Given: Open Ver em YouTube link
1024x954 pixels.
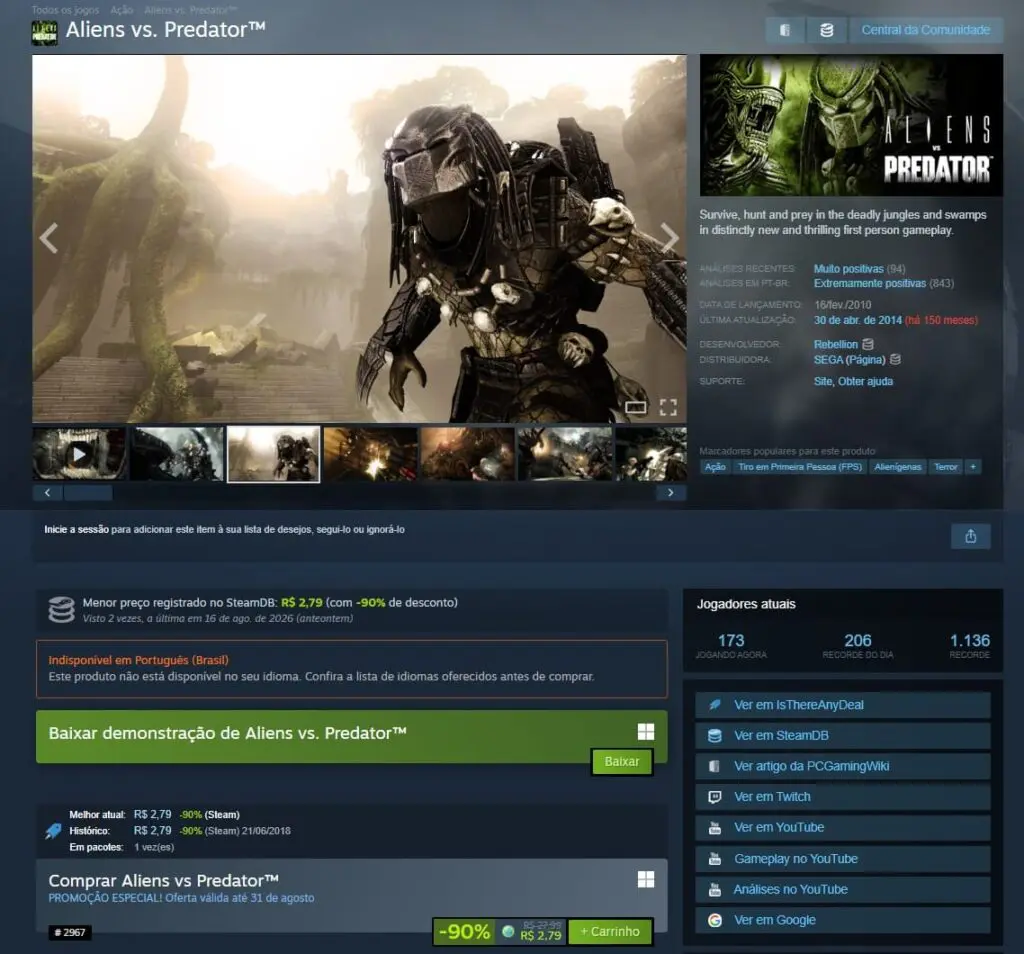Looking at the screenshot, I should point(842,827).
